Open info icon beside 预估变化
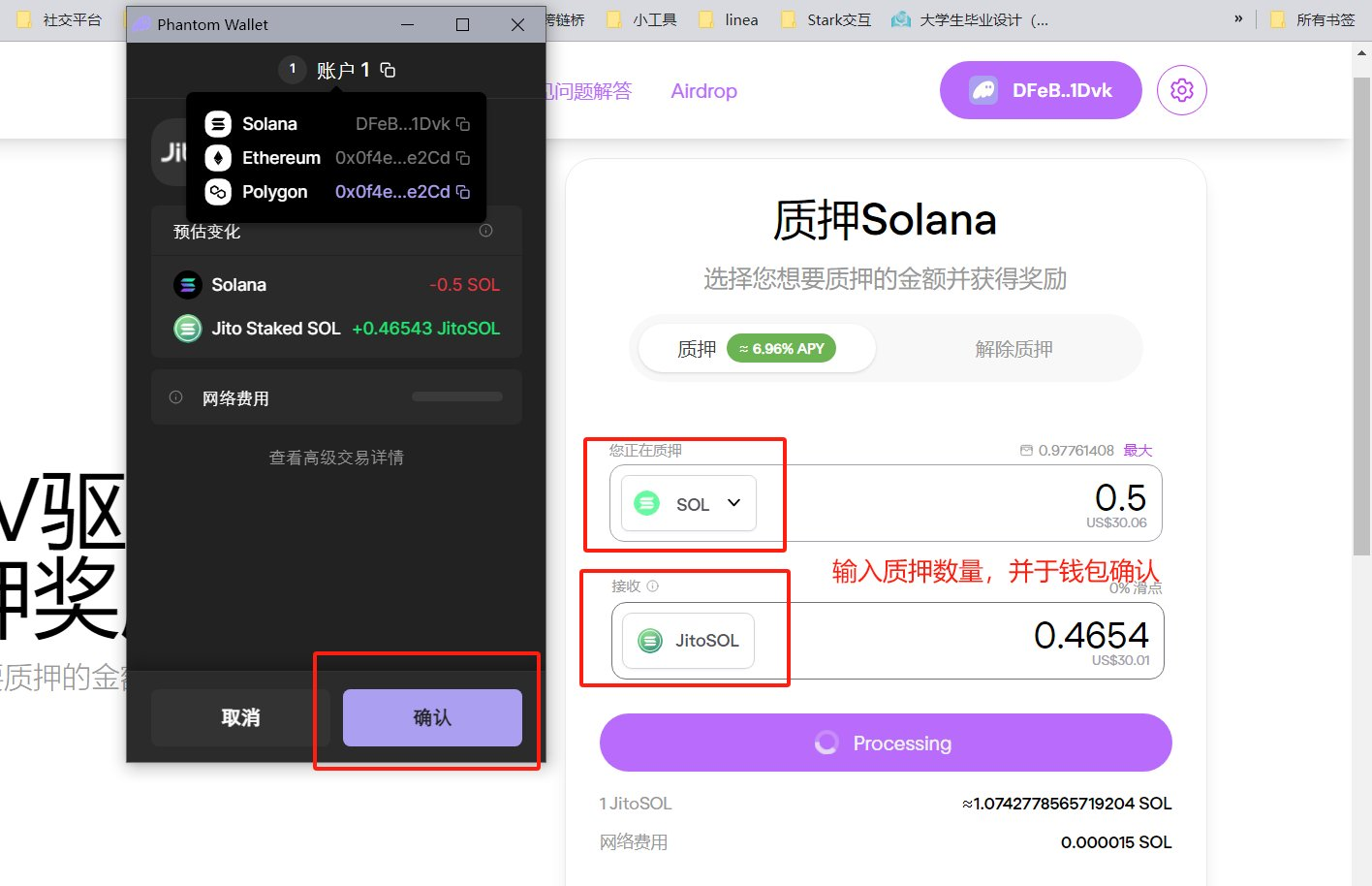Viewport: 1372px width, 886px height. 486,231
